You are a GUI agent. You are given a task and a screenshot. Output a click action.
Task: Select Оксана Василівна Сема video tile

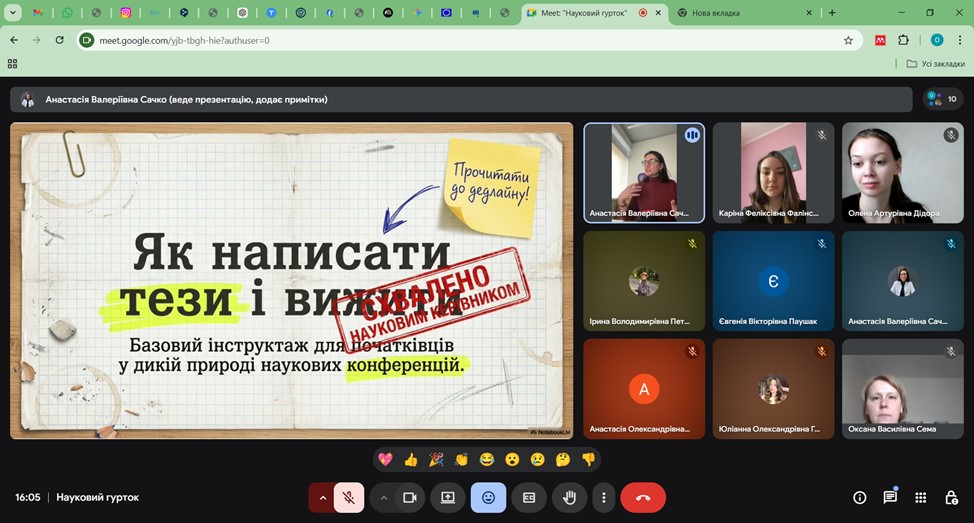[903, 389]
